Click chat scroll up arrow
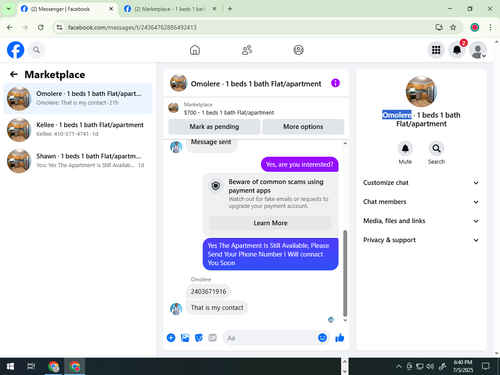Viewport: 500px width, 375px height. click(345, 143)
